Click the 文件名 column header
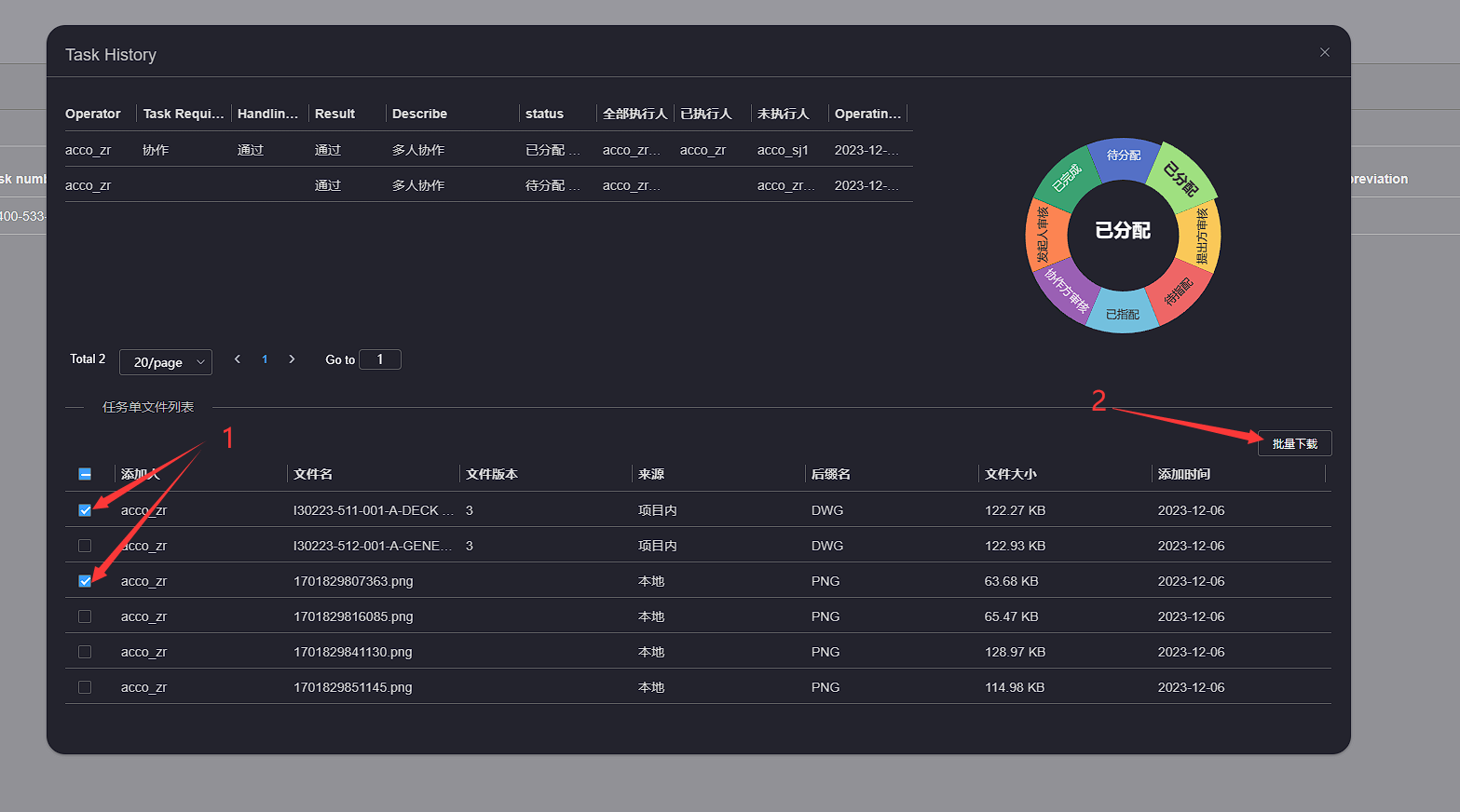1460x812 pixels. pyautogui.click(x=313, y=474)
